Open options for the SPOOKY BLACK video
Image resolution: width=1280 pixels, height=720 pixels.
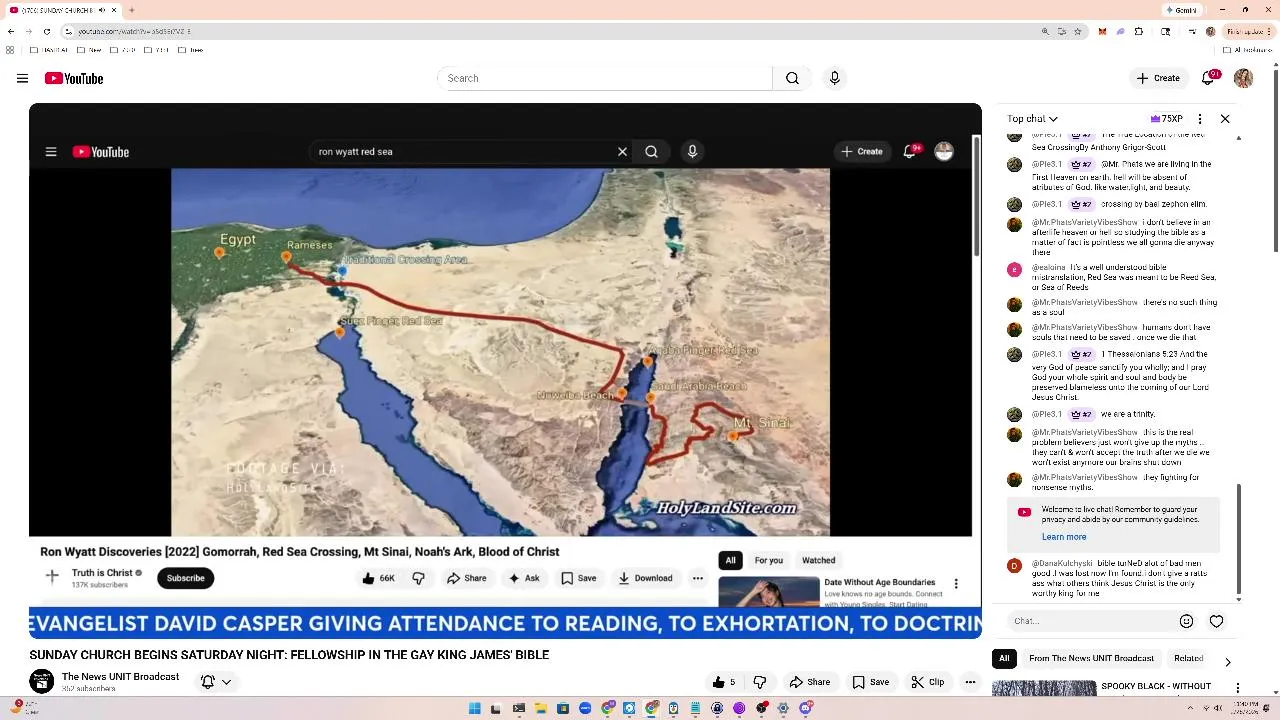[x=1238, y=688]
